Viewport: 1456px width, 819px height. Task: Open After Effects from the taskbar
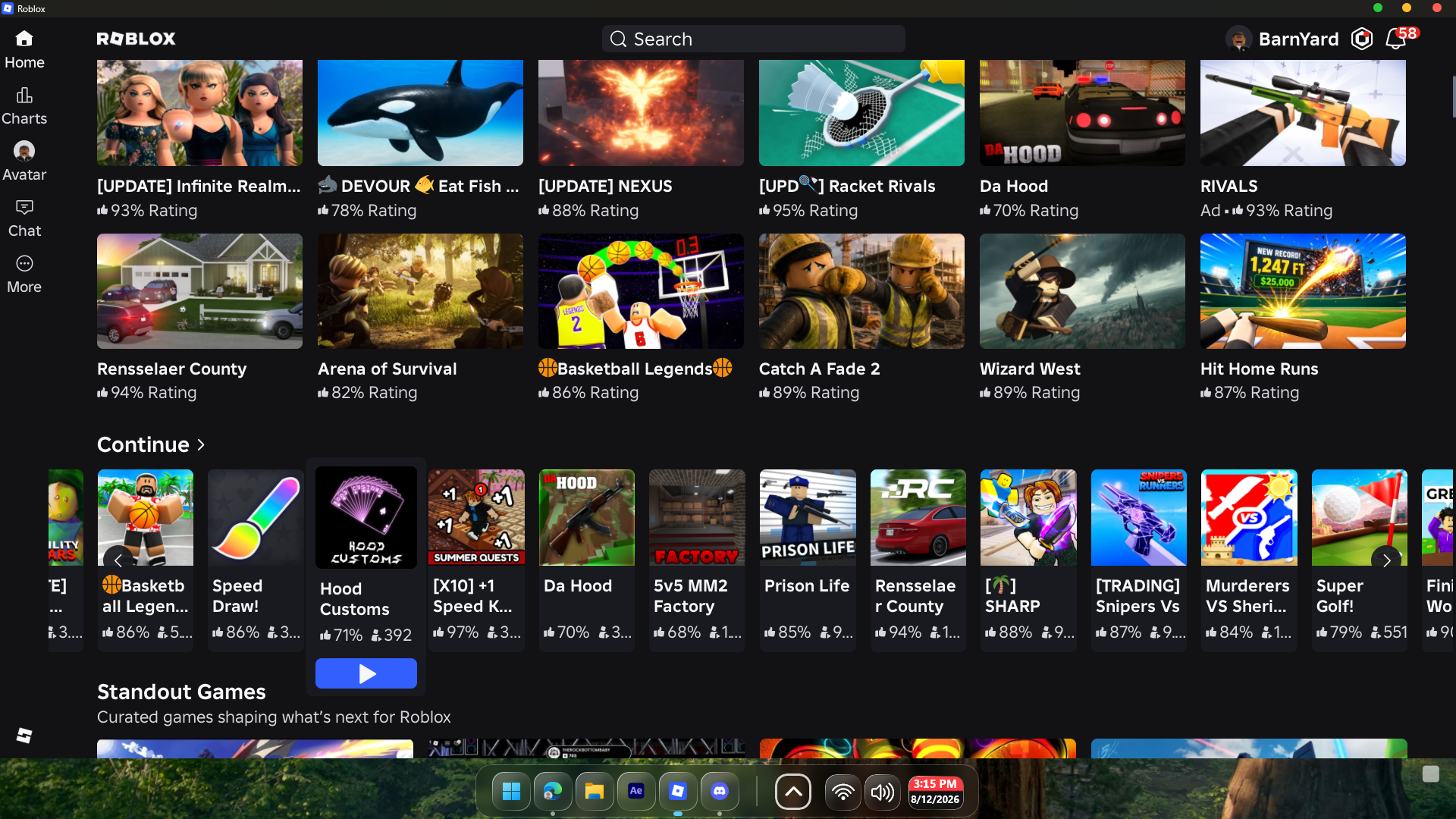coord(636,792)
